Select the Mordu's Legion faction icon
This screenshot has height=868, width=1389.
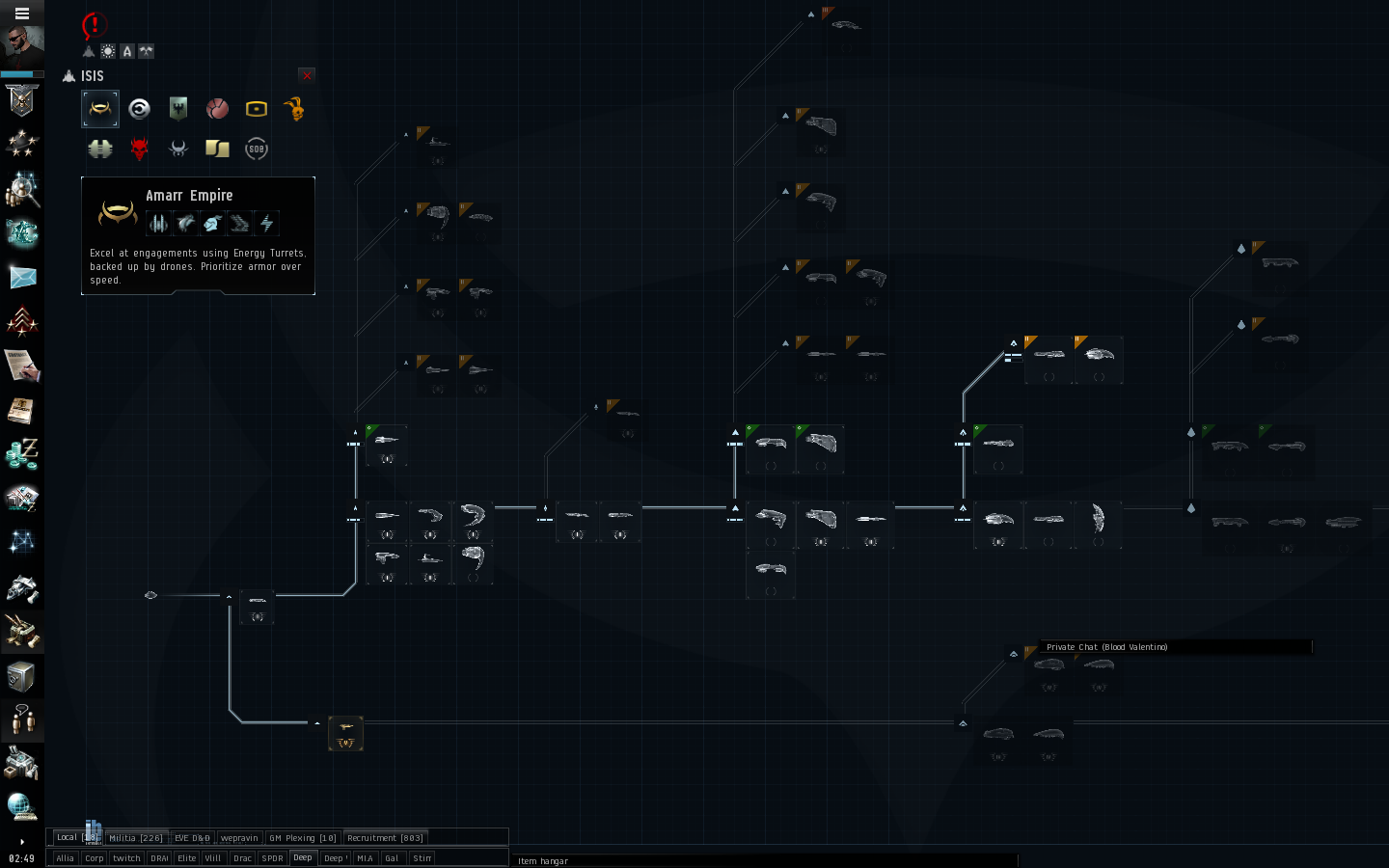coord(100,149)
